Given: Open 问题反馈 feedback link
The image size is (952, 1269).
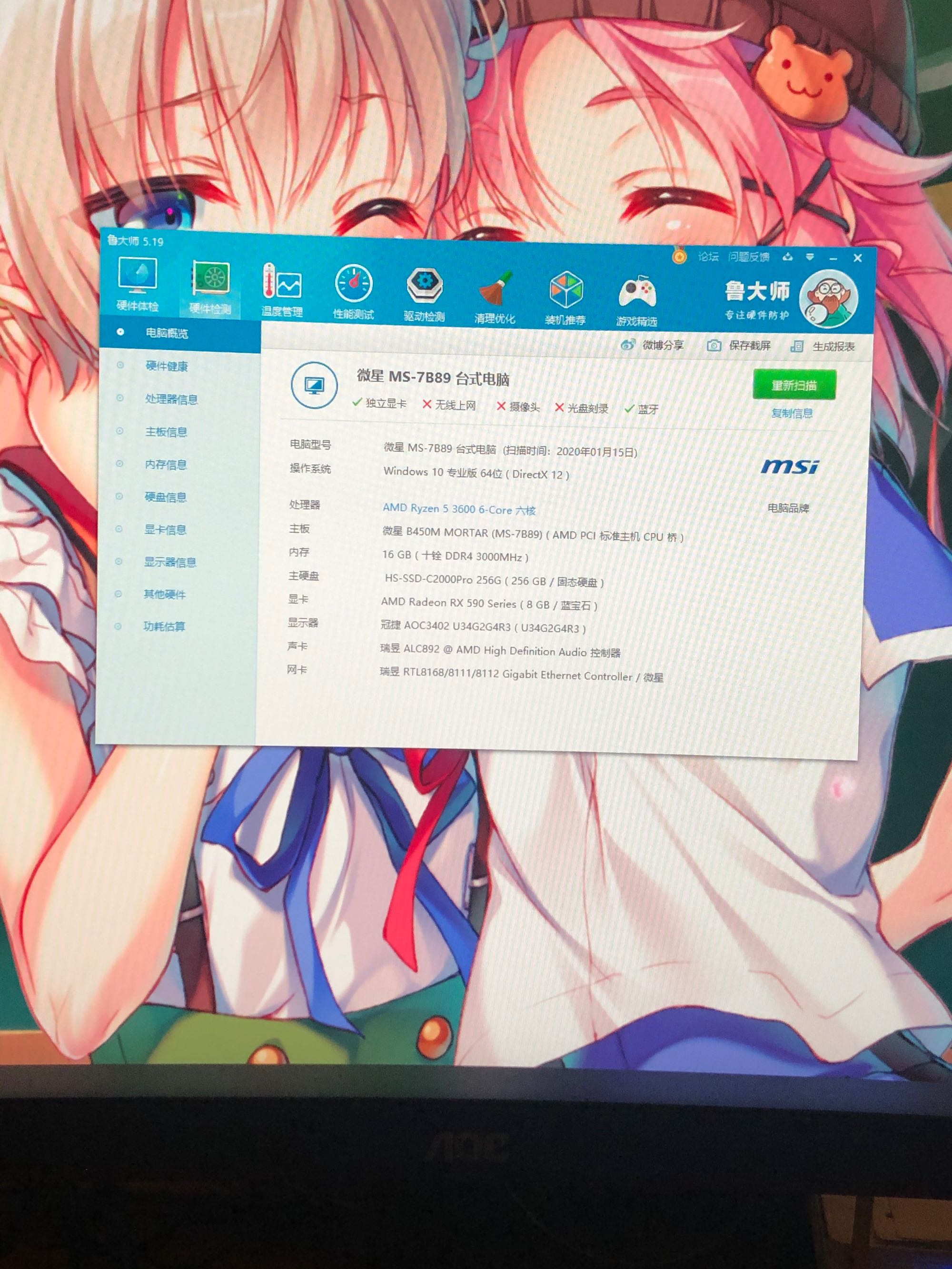Looking at the screenshot, I should (748, 257).
